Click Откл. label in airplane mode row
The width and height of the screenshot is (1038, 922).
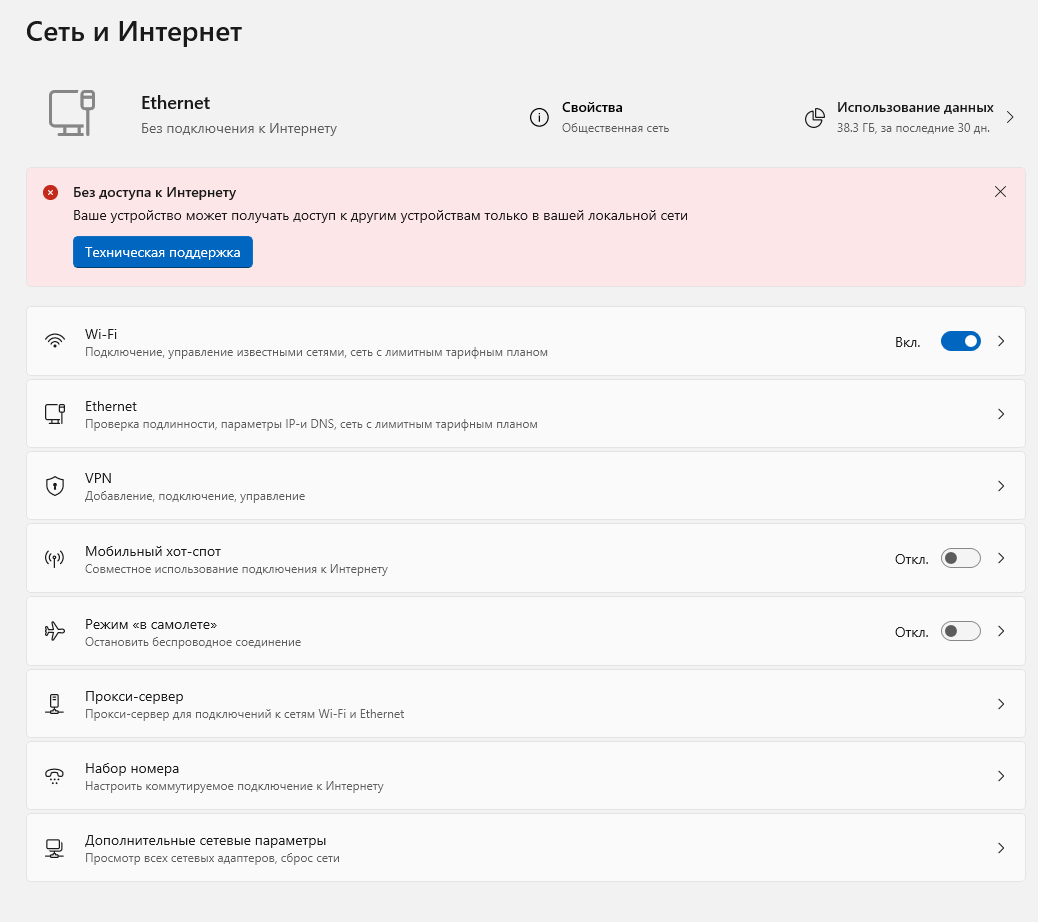912,632
